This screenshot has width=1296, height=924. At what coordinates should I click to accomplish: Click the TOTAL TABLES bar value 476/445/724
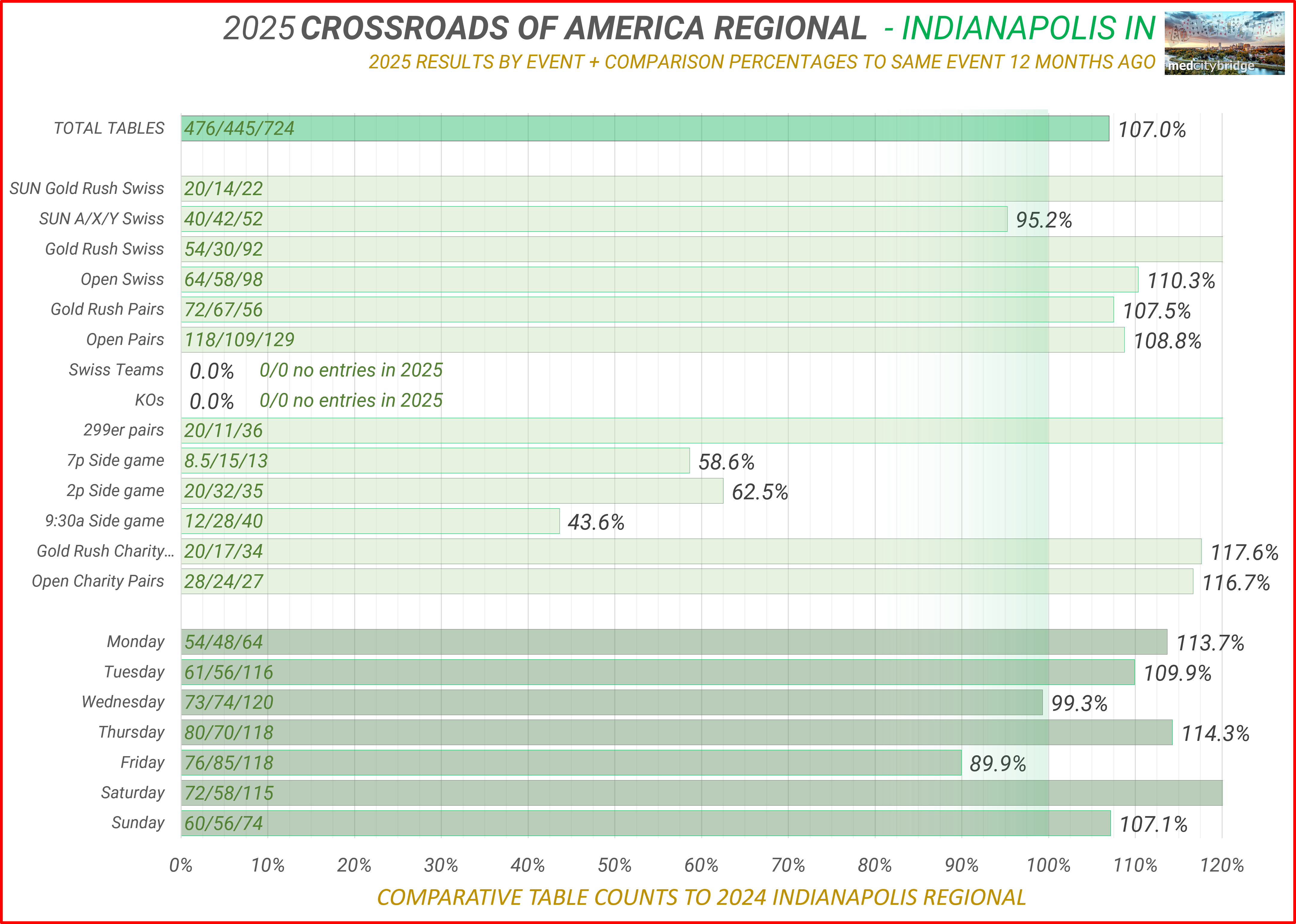click(239, 129)
